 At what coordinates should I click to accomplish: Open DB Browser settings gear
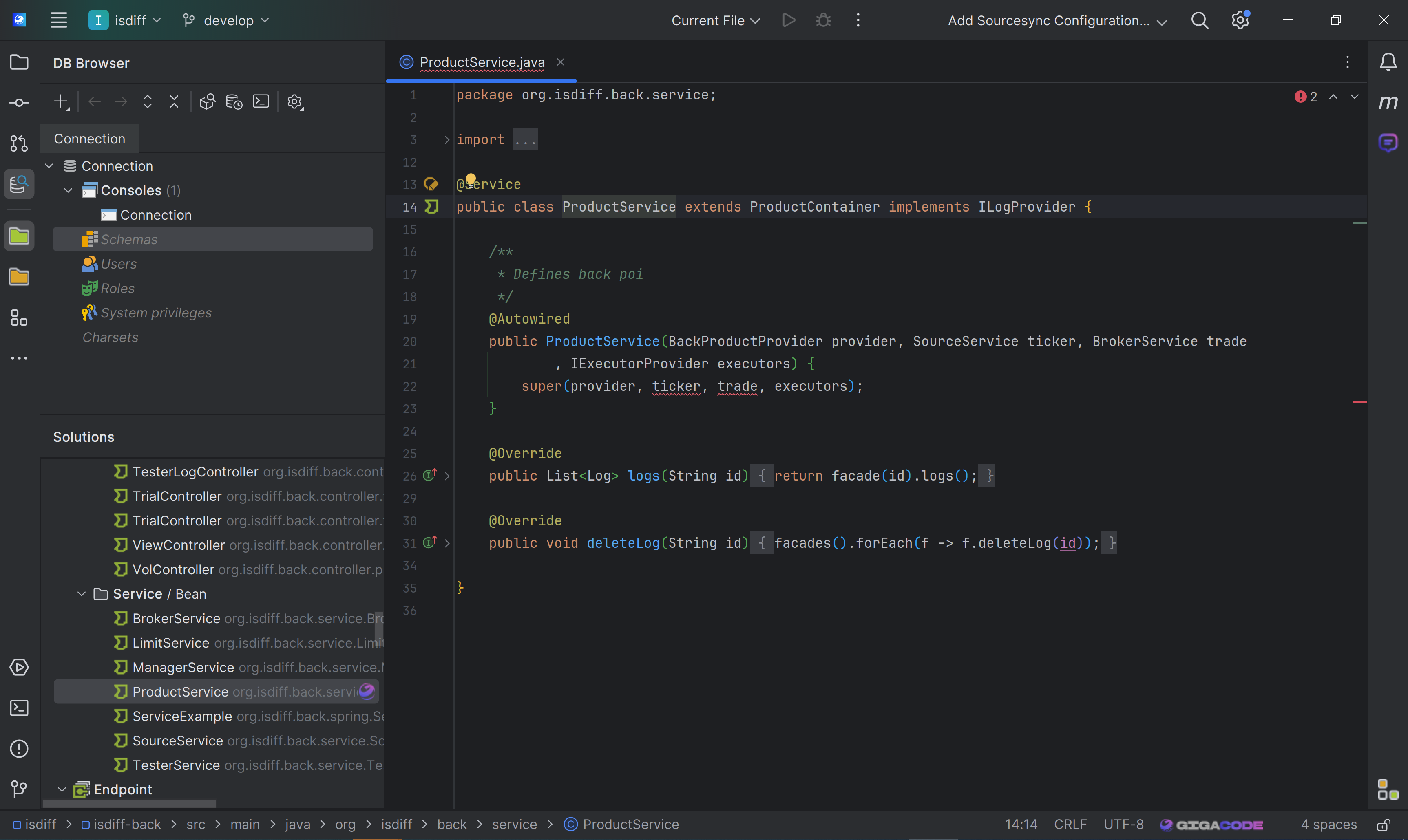click(295, 102)
